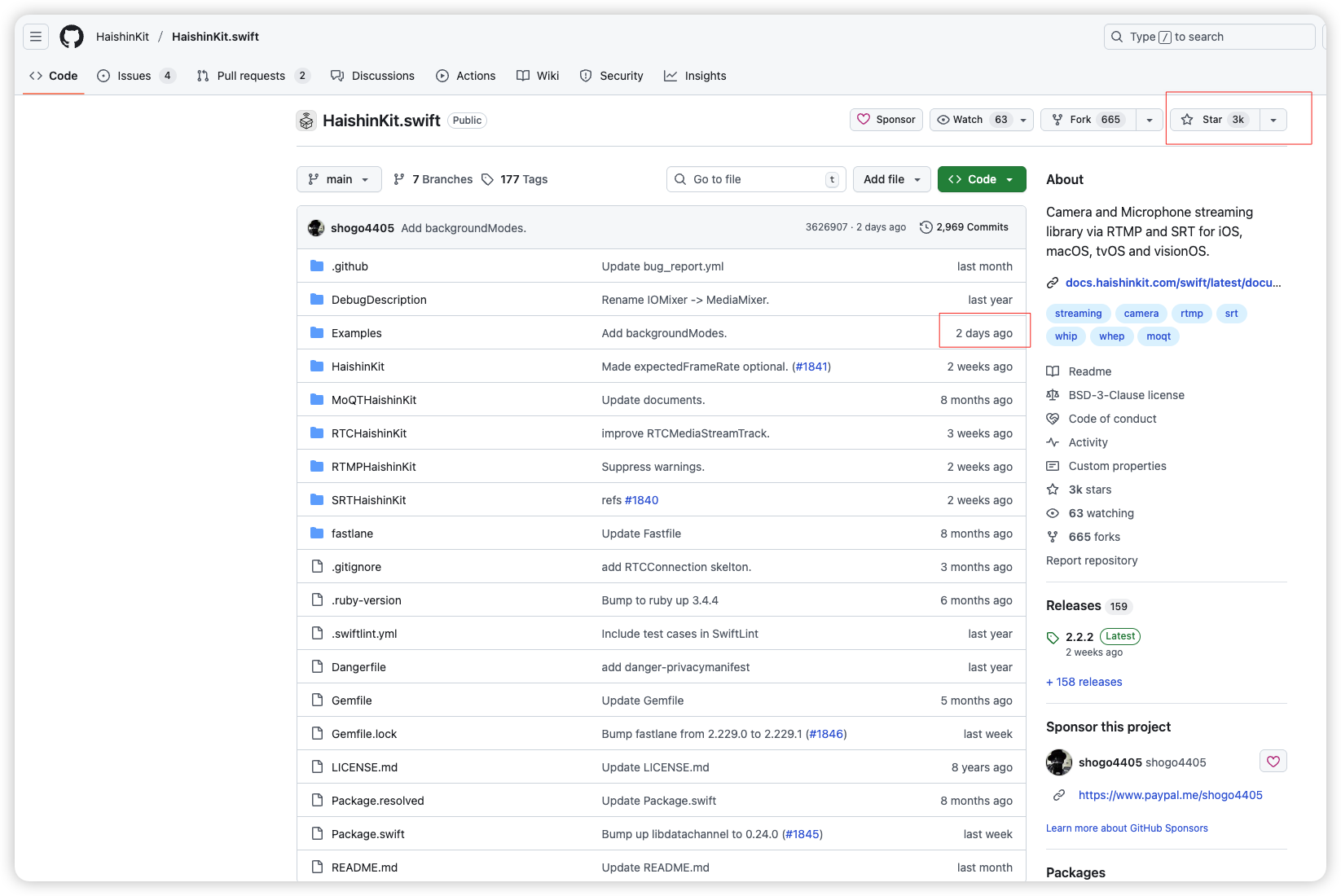Click the Code of conduct heart-hand icon
1341x896 pixels.
click(x=1053, y=419)
